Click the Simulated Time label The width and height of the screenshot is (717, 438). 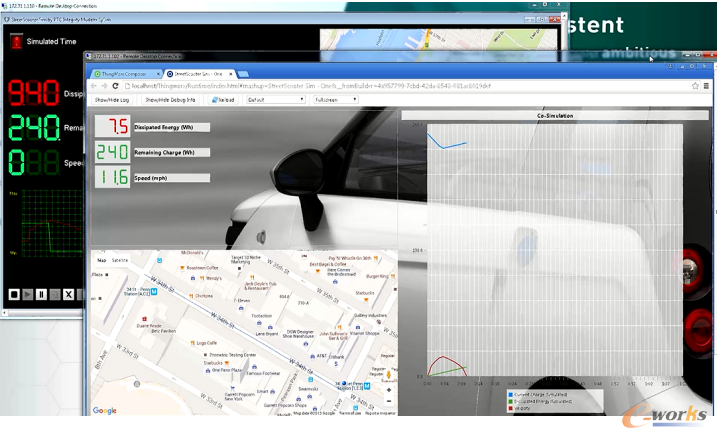click(x=51, y=41)
